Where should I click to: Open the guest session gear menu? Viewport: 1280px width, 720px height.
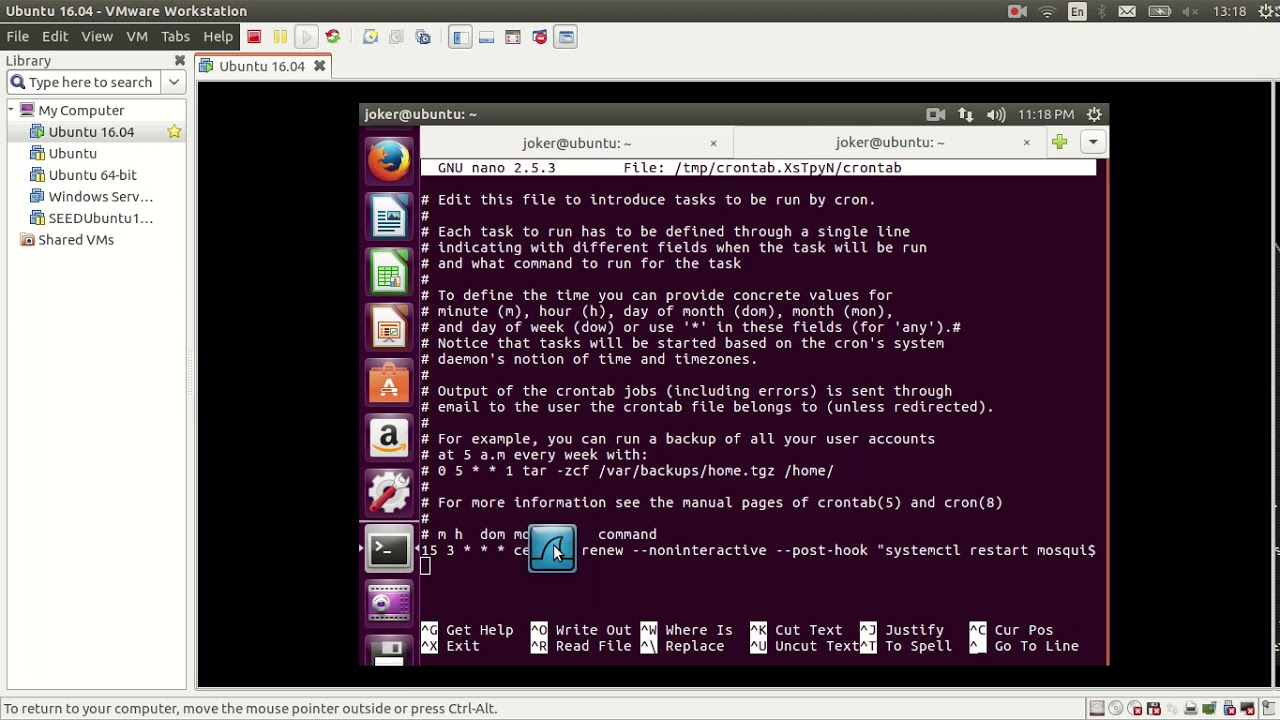1095,114
